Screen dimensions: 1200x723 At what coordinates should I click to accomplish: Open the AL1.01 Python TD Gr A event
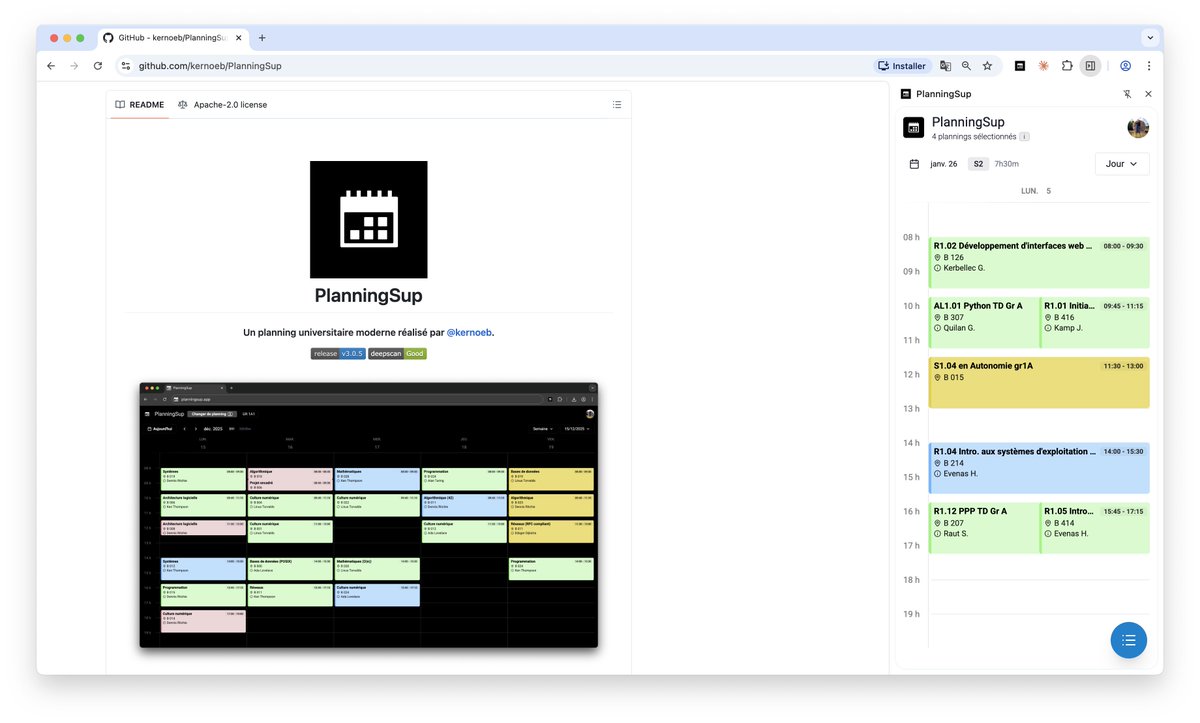point(983,322)
